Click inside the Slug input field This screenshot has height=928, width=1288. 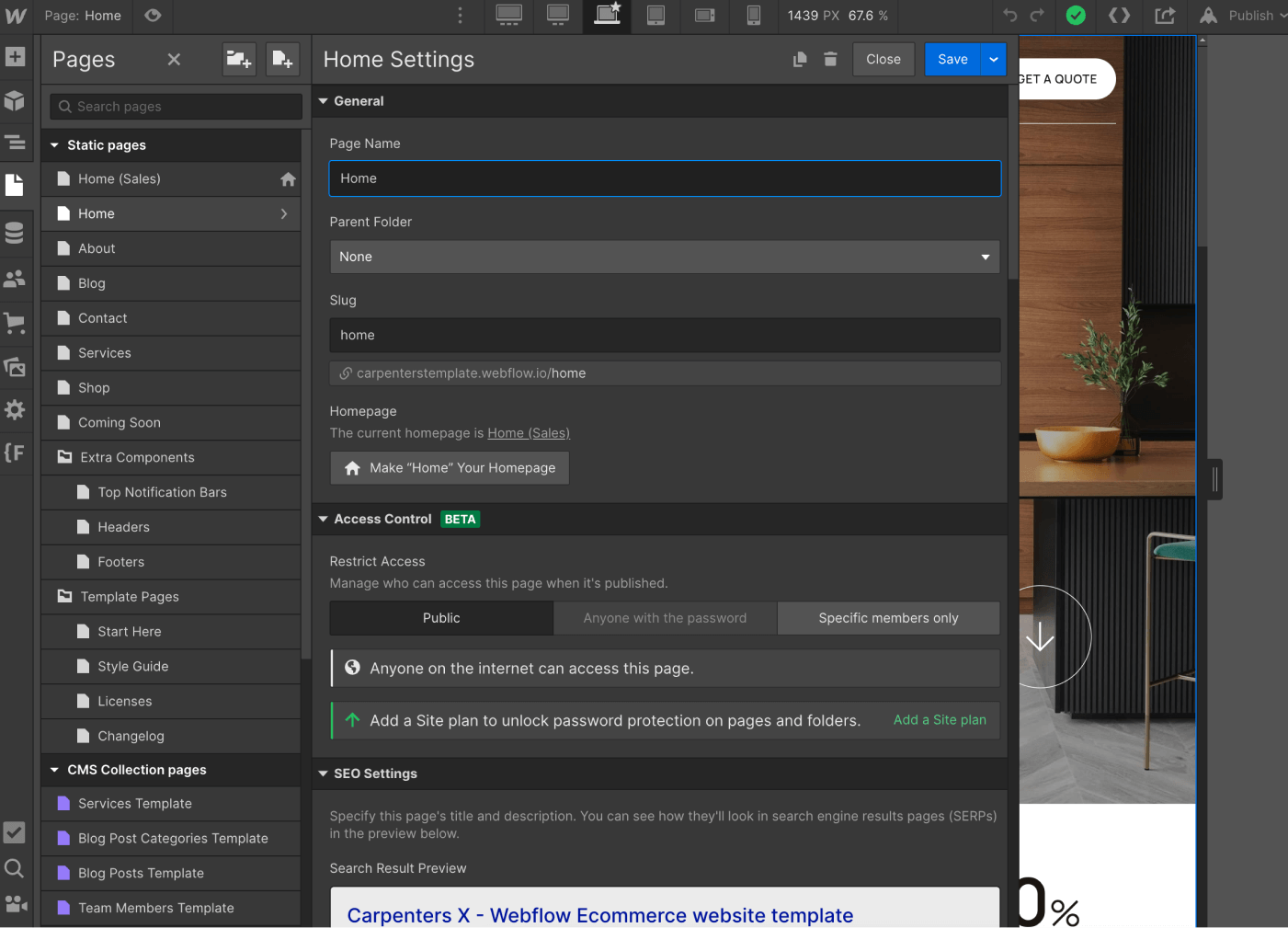(x=664, y=335)
